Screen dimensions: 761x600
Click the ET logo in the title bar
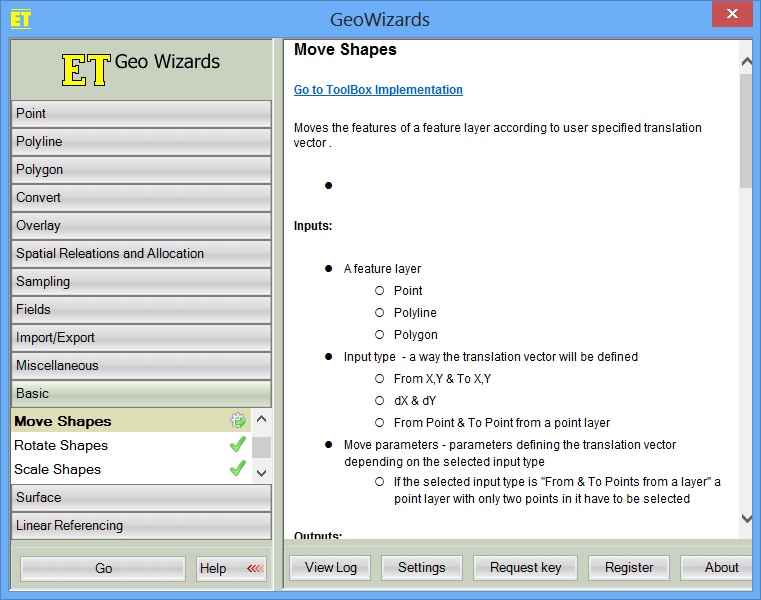coord(20,19)
